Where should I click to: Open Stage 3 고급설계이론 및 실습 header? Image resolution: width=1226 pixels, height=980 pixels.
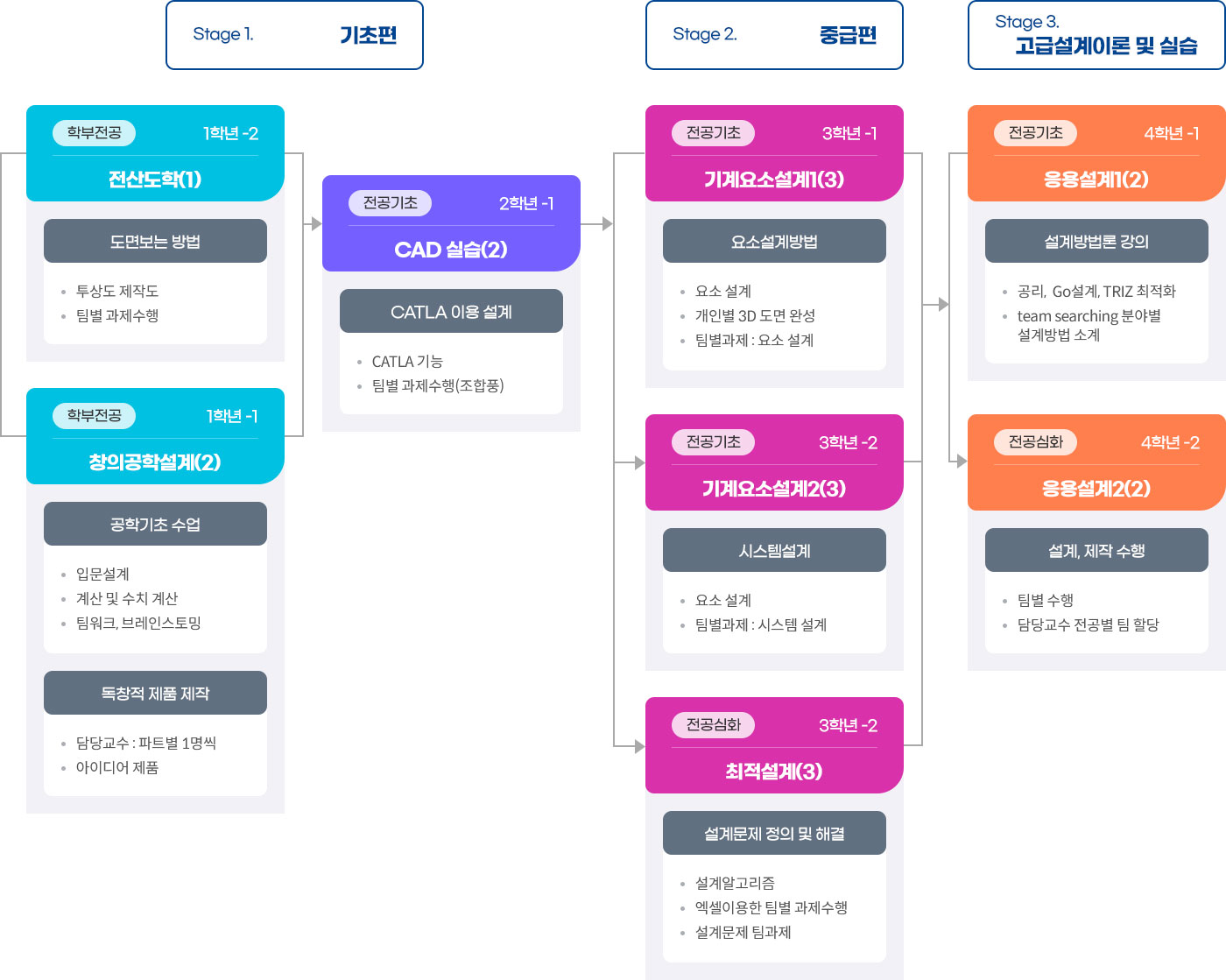click(x=1096, y=35)
